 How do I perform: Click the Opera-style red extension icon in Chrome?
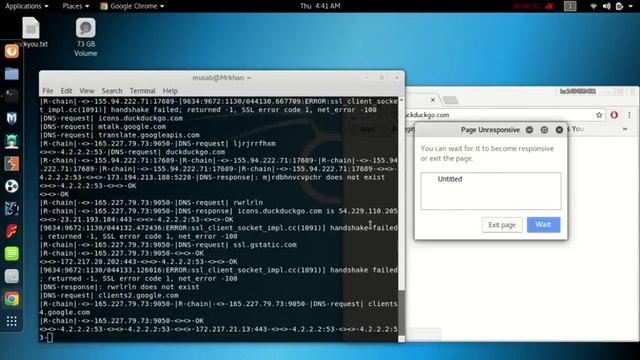click(x=614, y=115)
